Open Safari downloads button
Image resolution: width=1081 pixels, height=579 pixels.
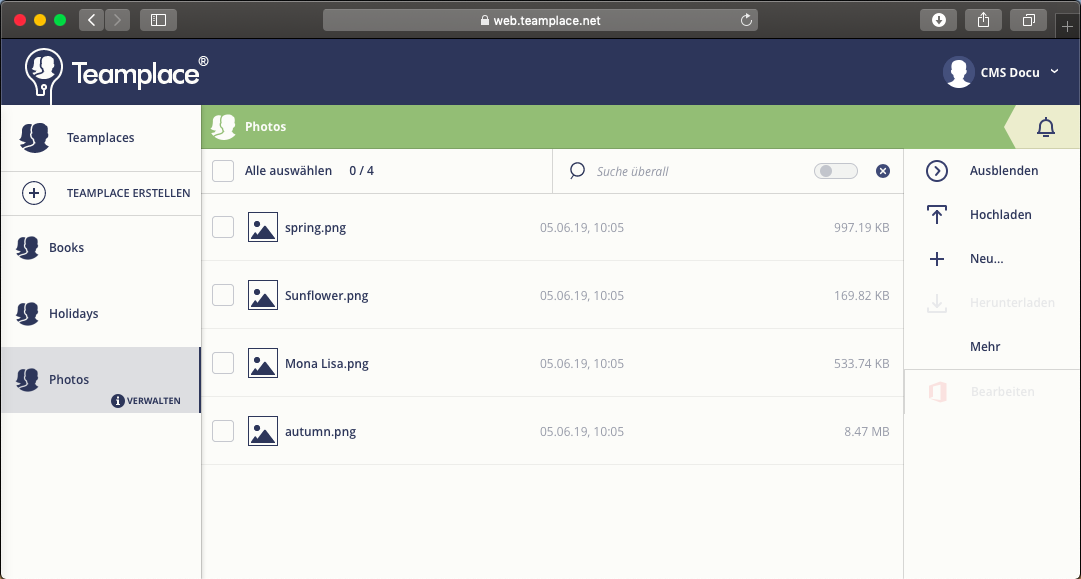938,20
